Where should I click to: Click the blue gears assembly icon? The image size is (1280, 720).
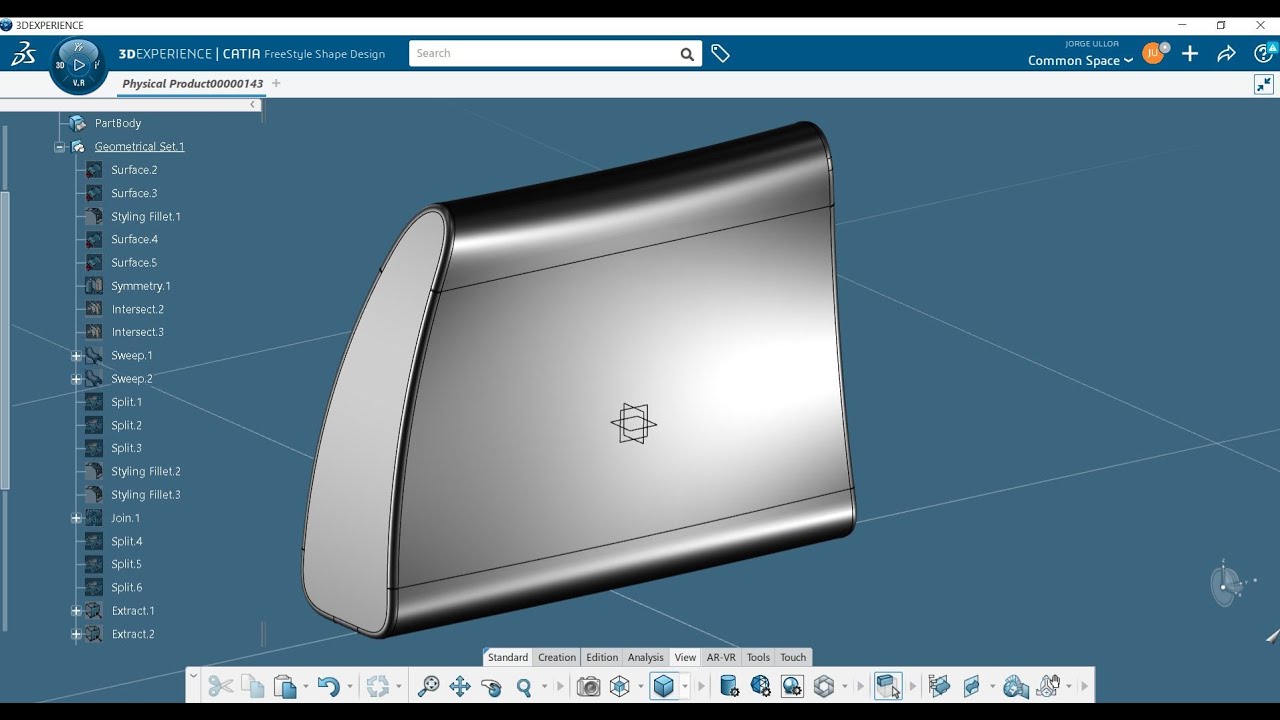[1016, 686]
